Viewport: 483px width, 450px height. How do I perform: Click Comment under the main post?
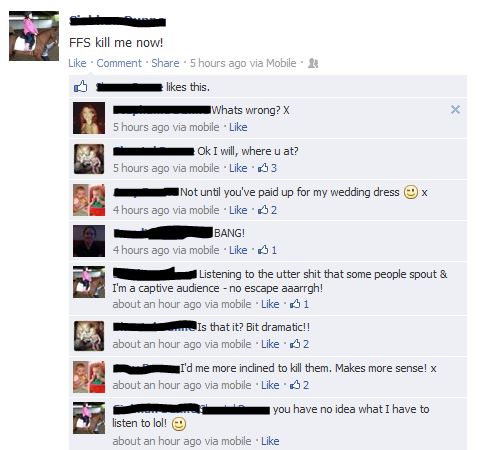tap(119, 63)
